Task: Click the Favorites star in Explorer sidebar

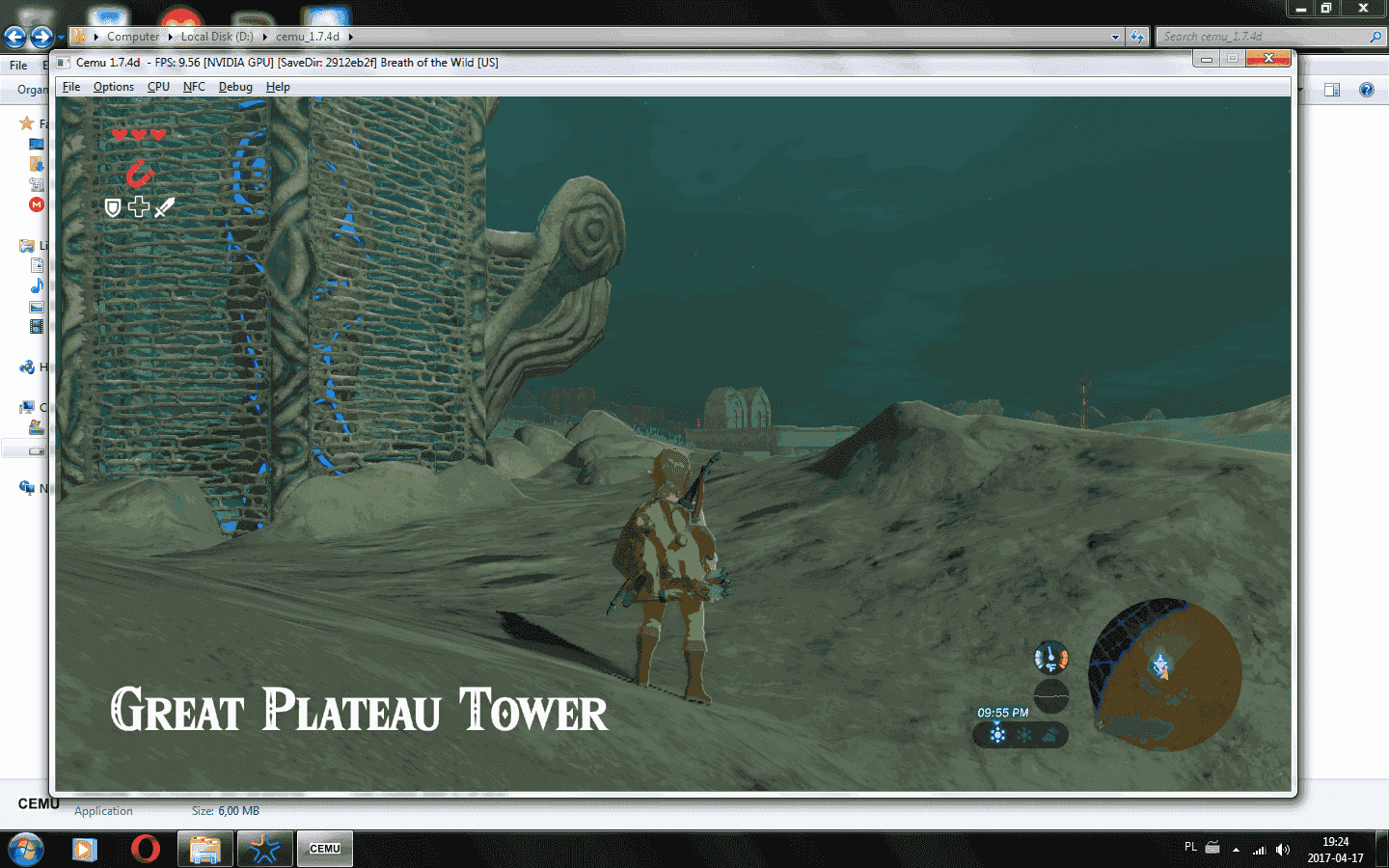Action: [27, 123]
